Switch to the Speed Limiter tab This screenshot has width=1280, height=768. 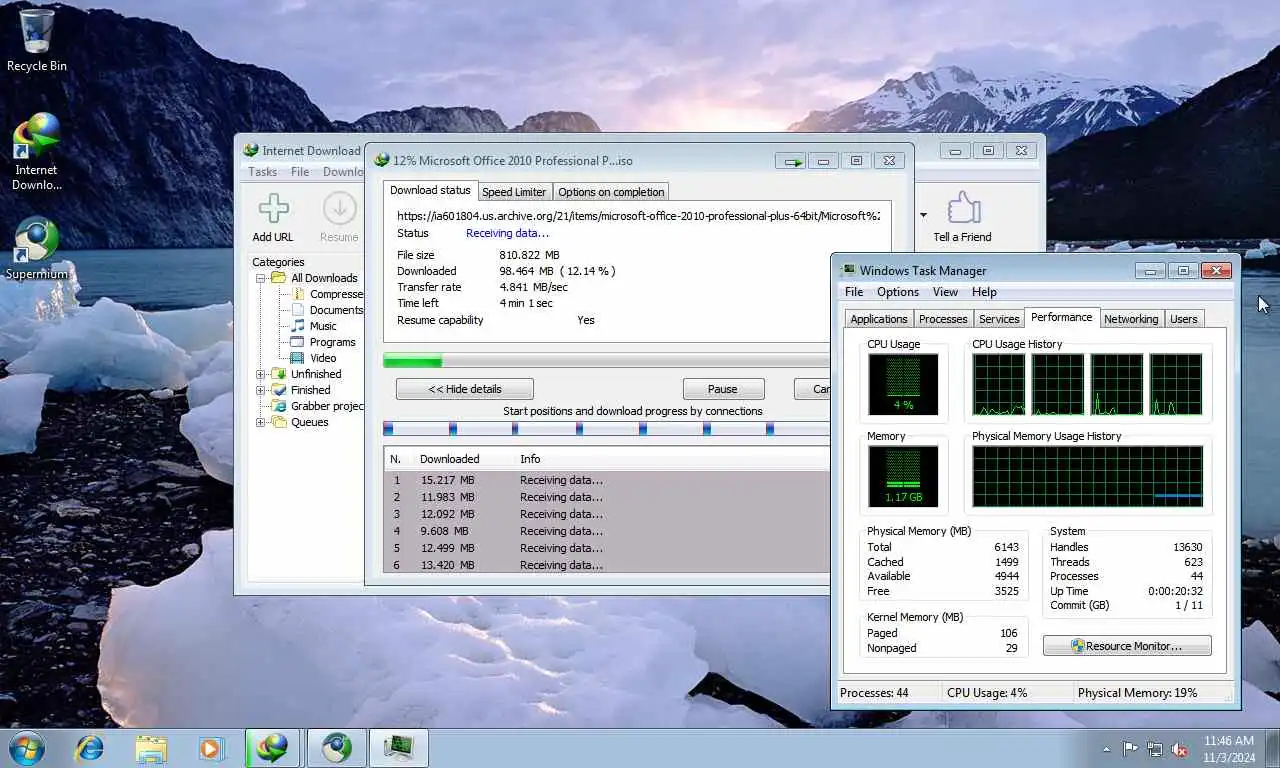click(x=514, y=192)
